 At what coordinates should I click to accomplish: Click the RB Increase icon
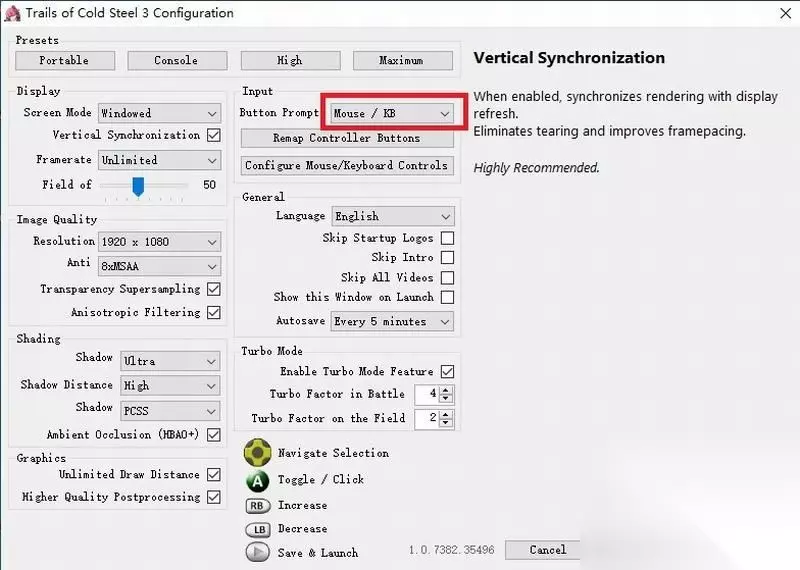(258, 506)
